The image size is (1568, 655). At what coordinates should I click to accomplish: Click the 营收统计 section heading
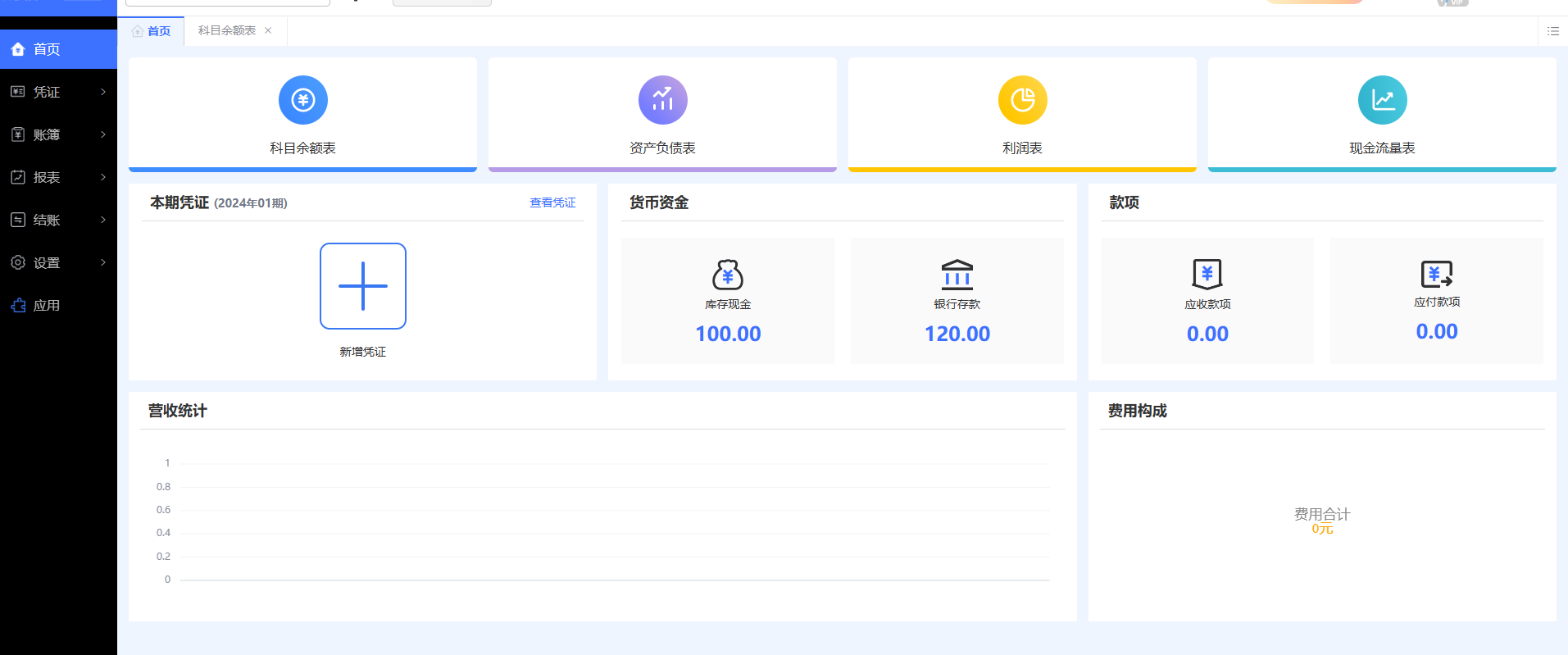pyautogui.click(x=177, y=411)
